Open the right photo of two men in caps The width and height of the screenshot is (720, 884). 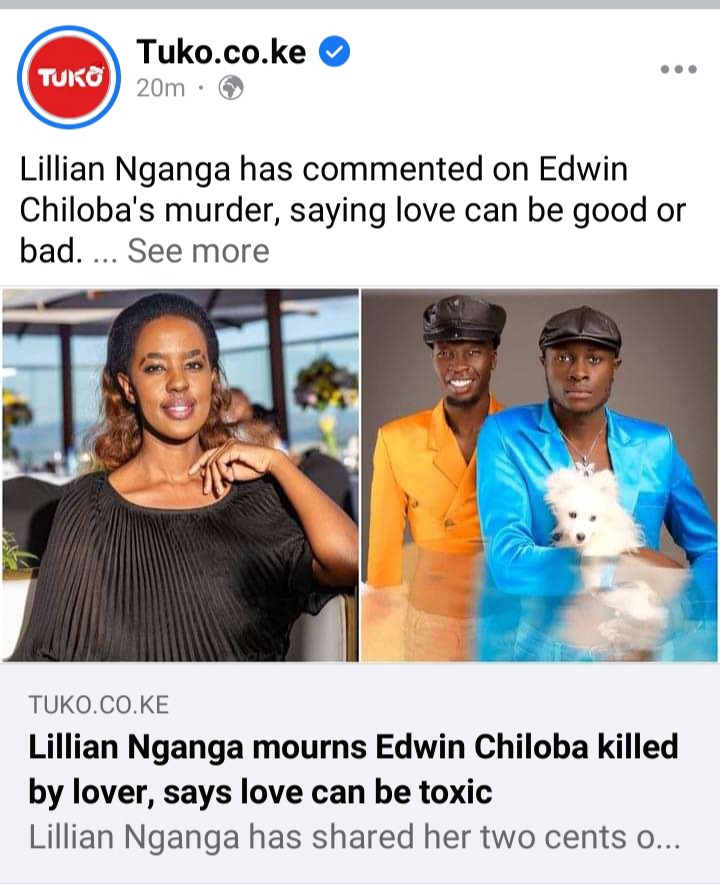(539, 475)
